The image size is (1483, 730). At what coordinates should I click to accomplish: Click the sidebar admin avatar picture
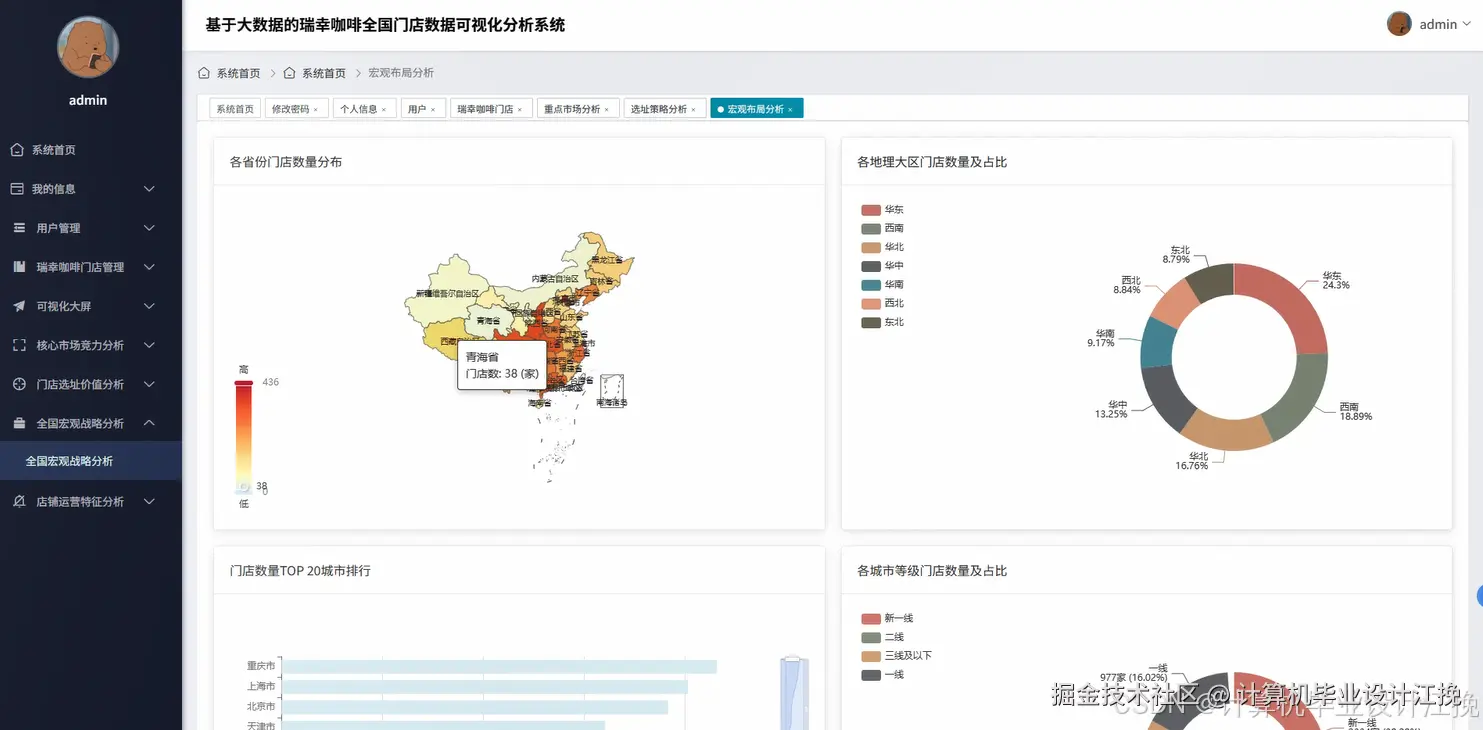point(88,47)
